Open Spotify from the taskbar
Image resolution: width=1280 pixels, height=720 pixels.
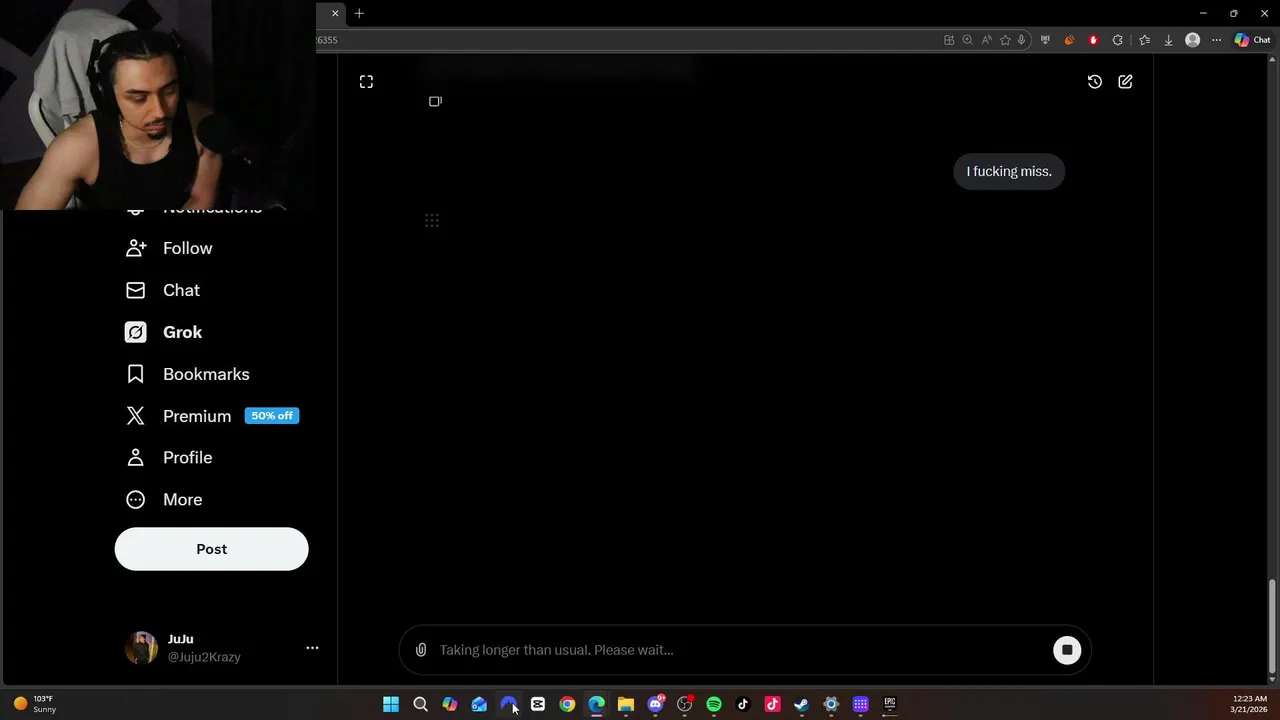tap(714, 704)
